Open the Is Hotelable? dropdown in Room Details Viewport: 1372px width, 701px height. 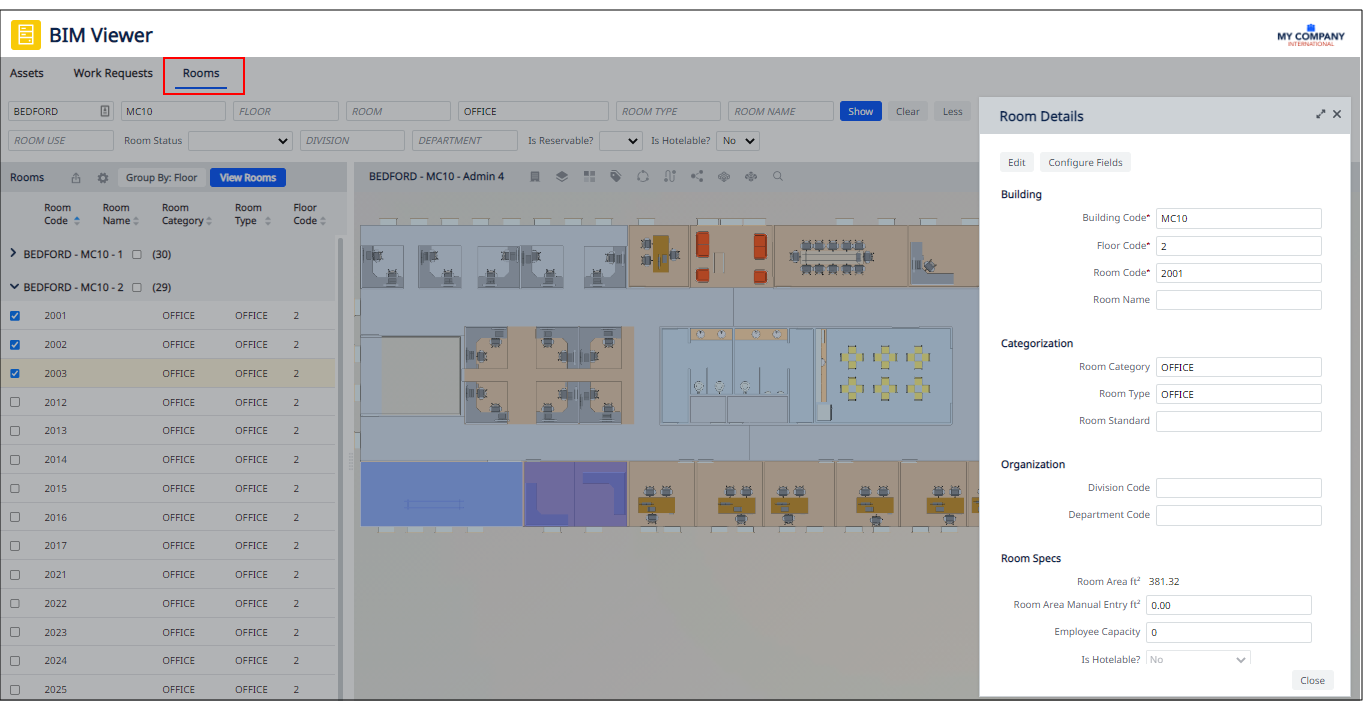[x=1197, y=658]
